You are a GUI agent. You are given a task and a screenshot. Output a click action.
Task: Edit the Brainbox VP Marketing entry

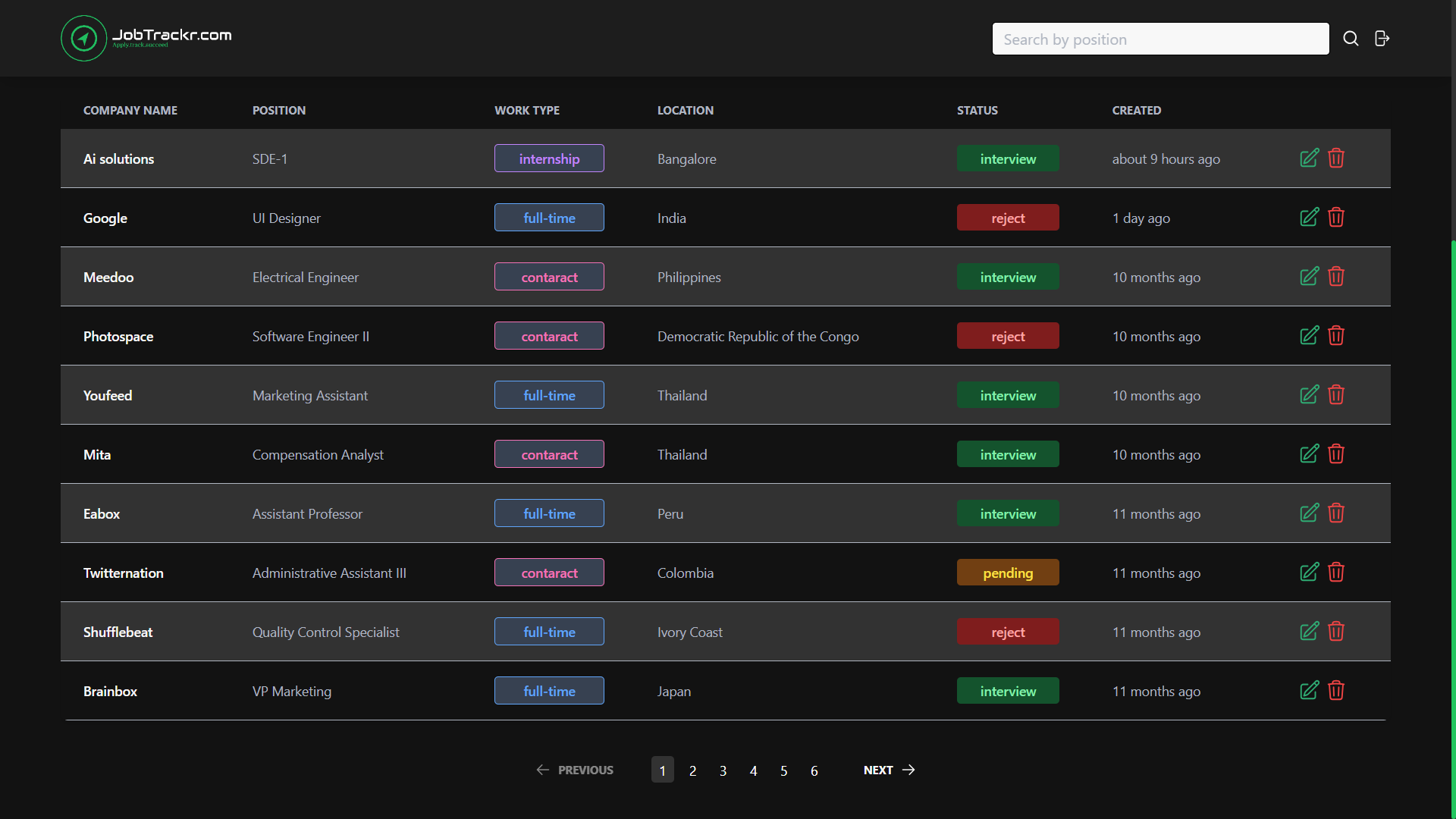coord(1309,691)
